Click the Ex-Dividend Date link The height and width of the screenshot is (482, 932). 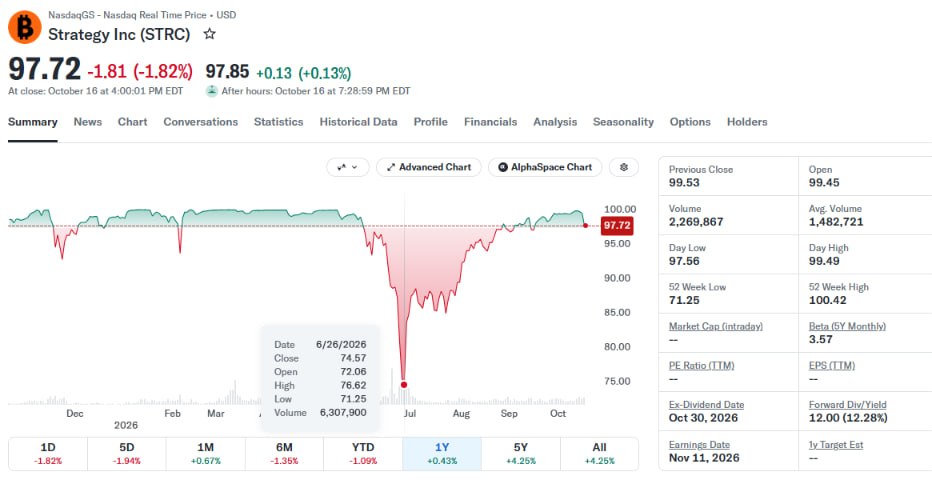point(706,405)
